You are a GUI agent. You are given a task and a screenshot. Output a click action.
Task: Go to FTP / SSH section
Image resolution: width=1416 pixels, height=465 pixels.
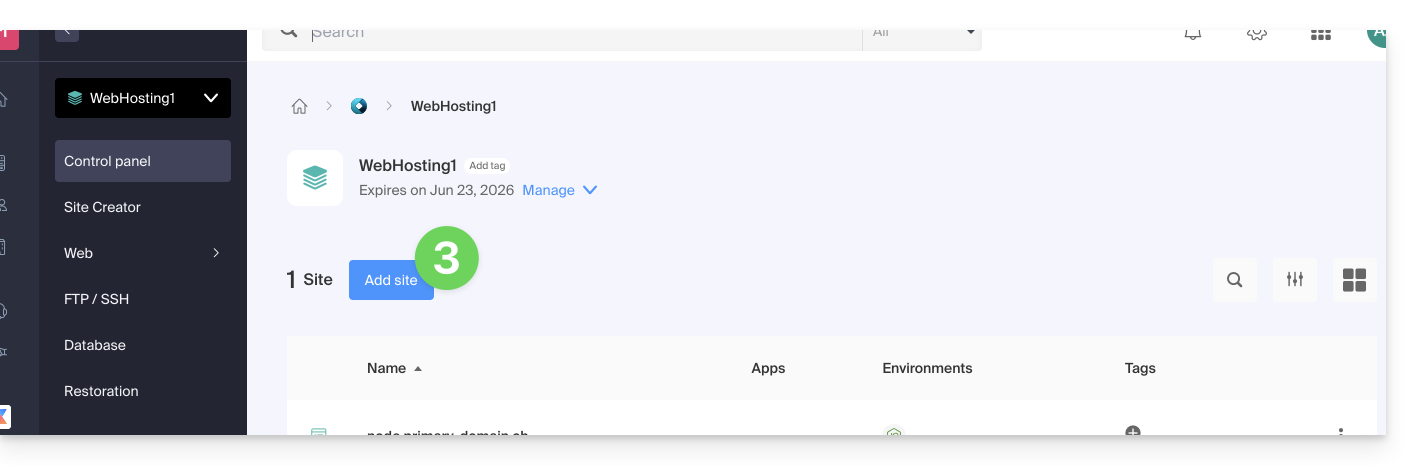(96, 299)
